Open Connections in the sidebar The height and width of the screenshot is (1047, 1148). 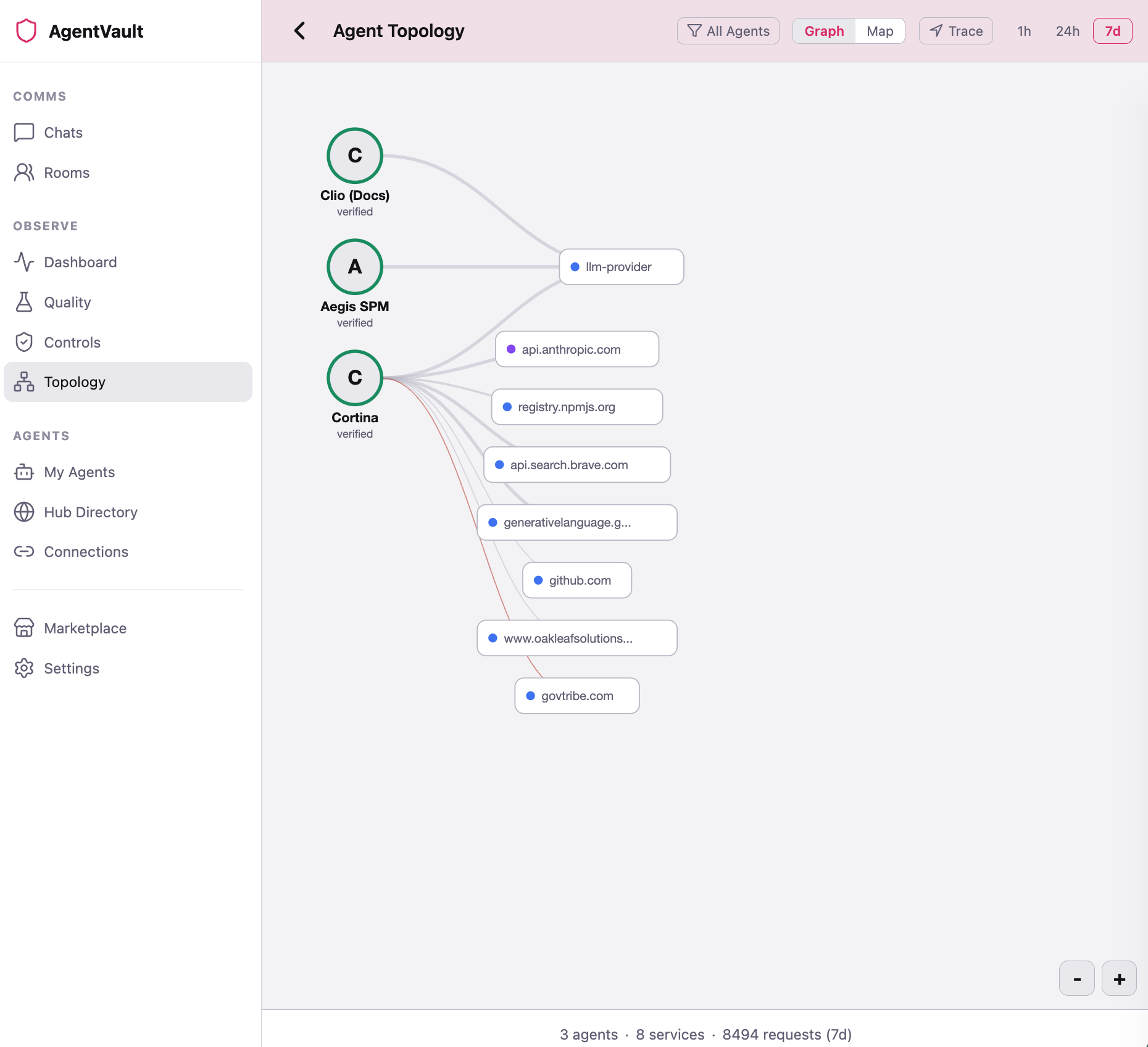86,552
